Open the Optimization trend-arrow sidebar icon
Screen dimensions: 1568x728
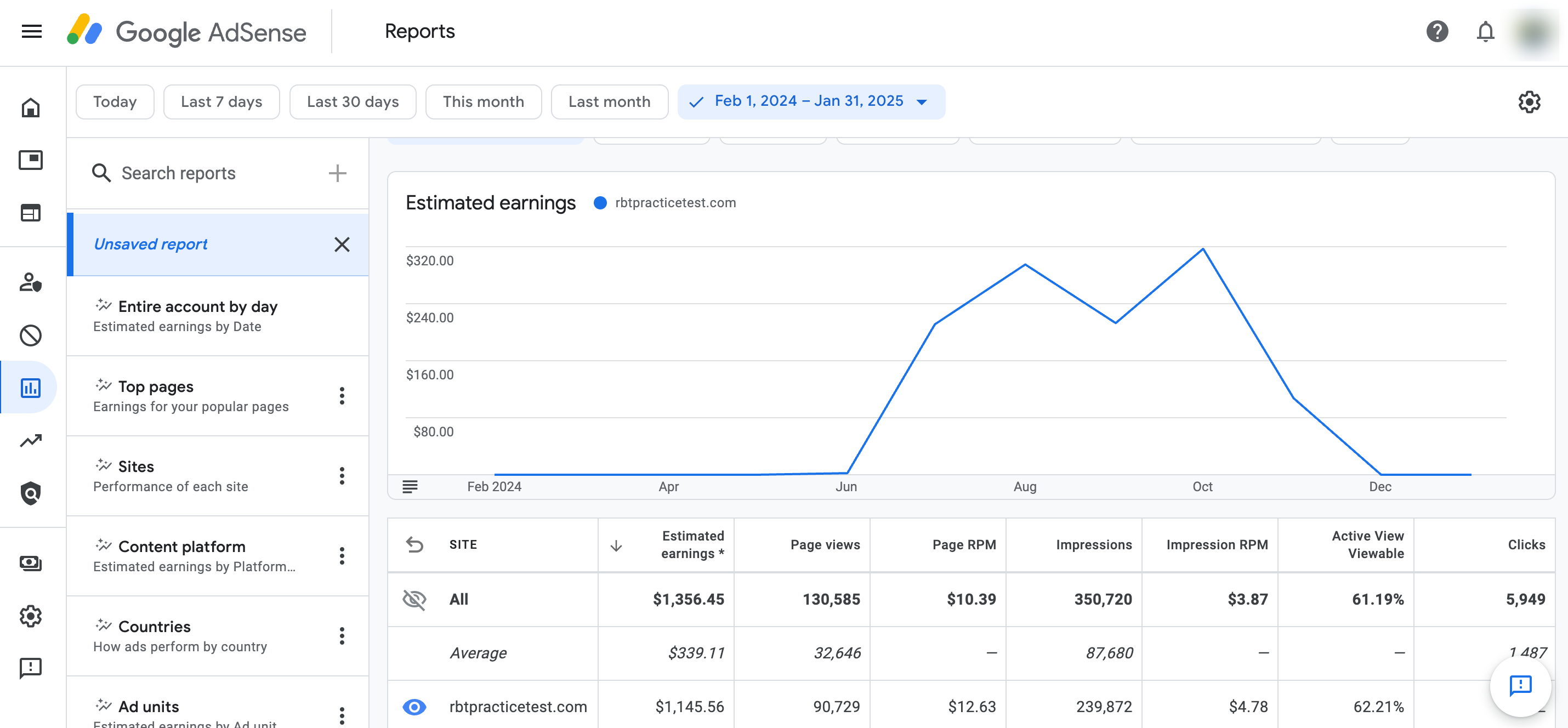click(x=31, y=440)
